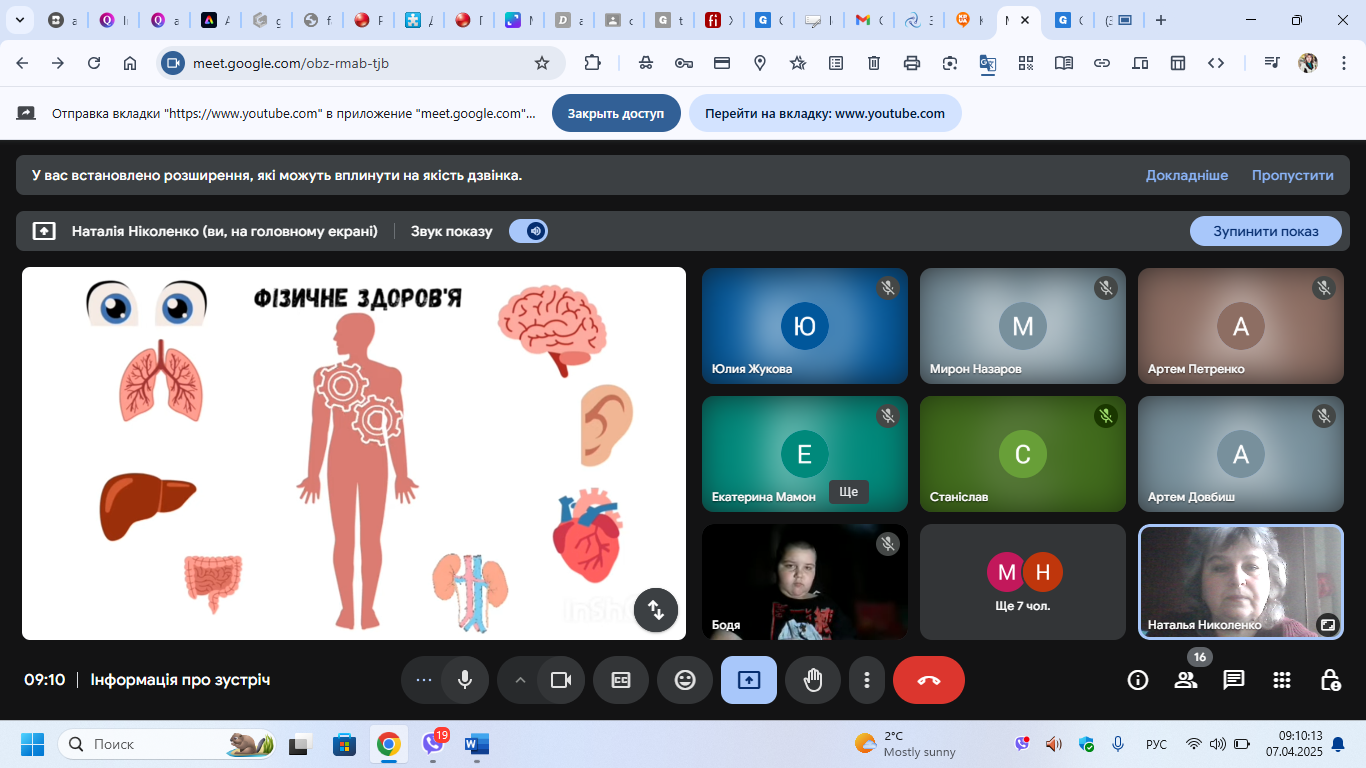Click Перейти на вкладку: www.youtube.com
The image size is (1366, 768).
click(x=825, y=113)
